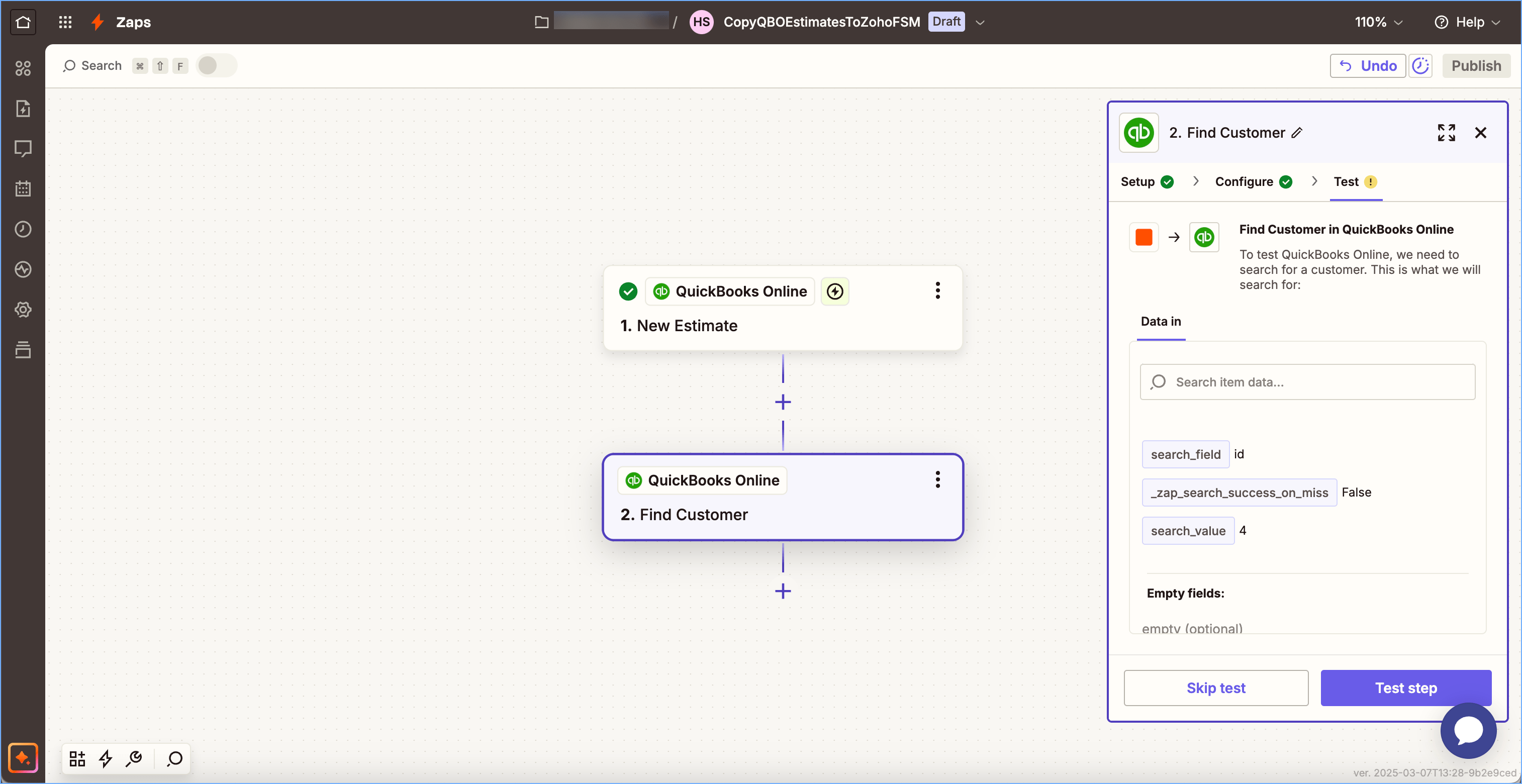Screen dimensions: 1522x784
Task: Open the calendar icon in left sidebar
Action: click(x=23, y=189)
